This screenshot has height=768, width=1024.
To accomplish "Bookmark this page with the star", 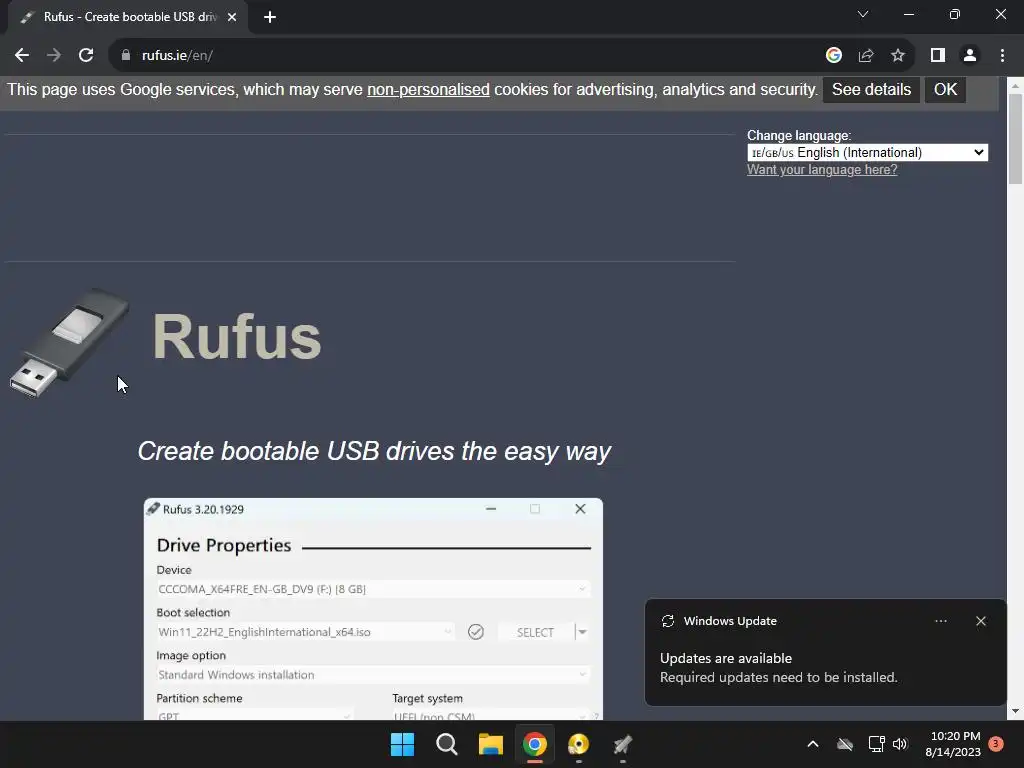I will [898, 56].
